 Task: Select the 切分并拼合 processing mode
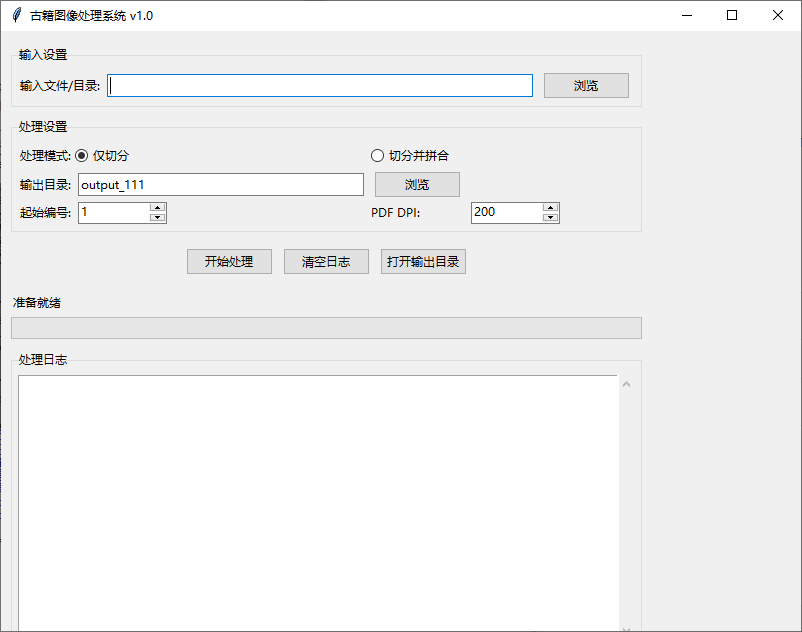tap(377, 155)
